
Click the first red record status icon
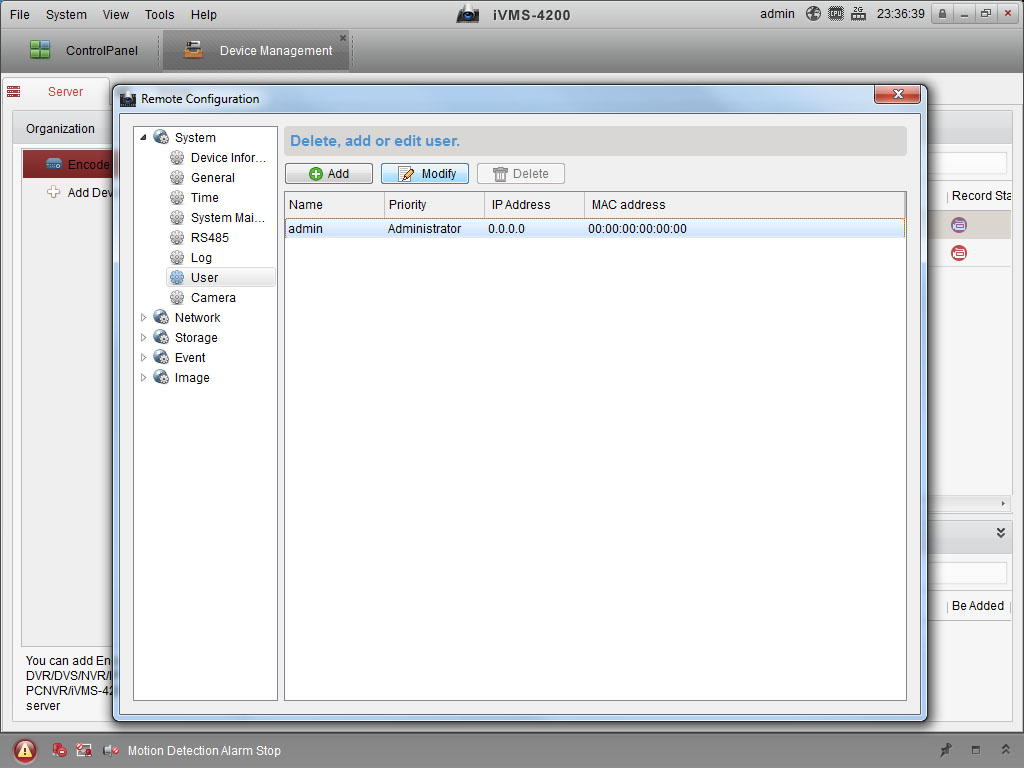(x=959, y=225)
